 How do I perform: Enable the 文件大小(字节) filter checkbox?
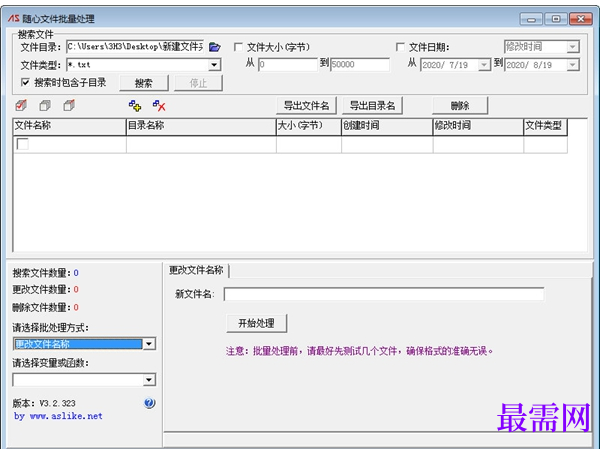pyautogui.click(x=238, y=47)
